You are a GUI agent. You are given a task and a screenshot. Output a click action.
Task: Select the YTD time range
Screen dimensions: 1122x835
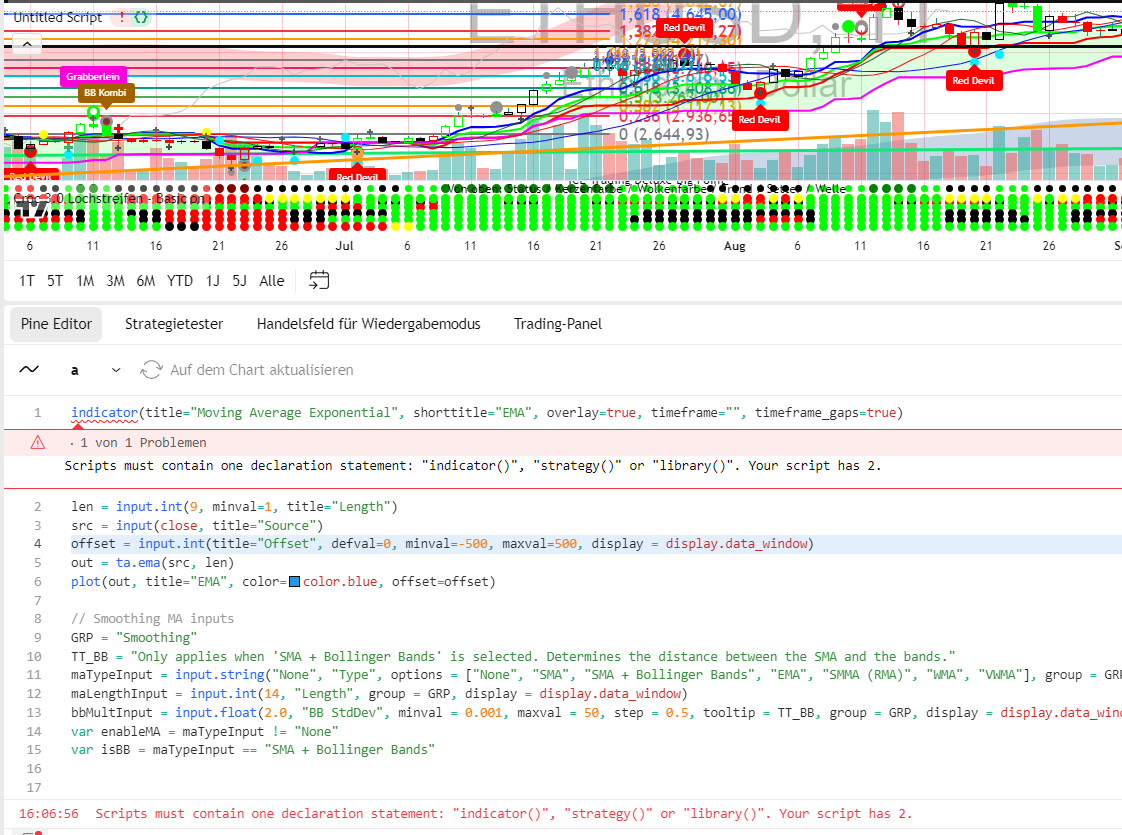(180, 281)
